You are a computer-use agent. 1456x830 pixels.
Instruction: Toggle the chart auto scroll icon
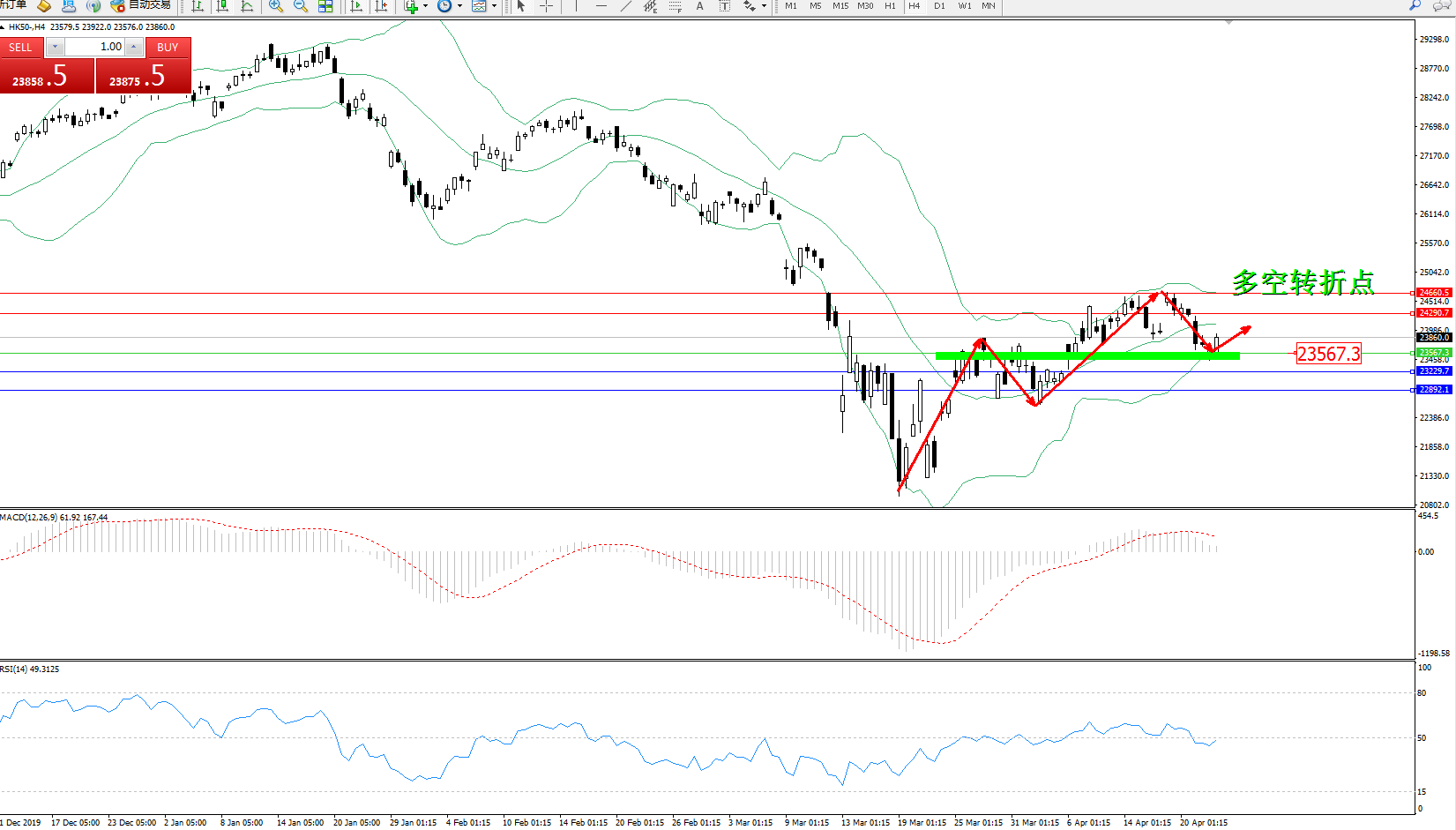tap(356, 6)
